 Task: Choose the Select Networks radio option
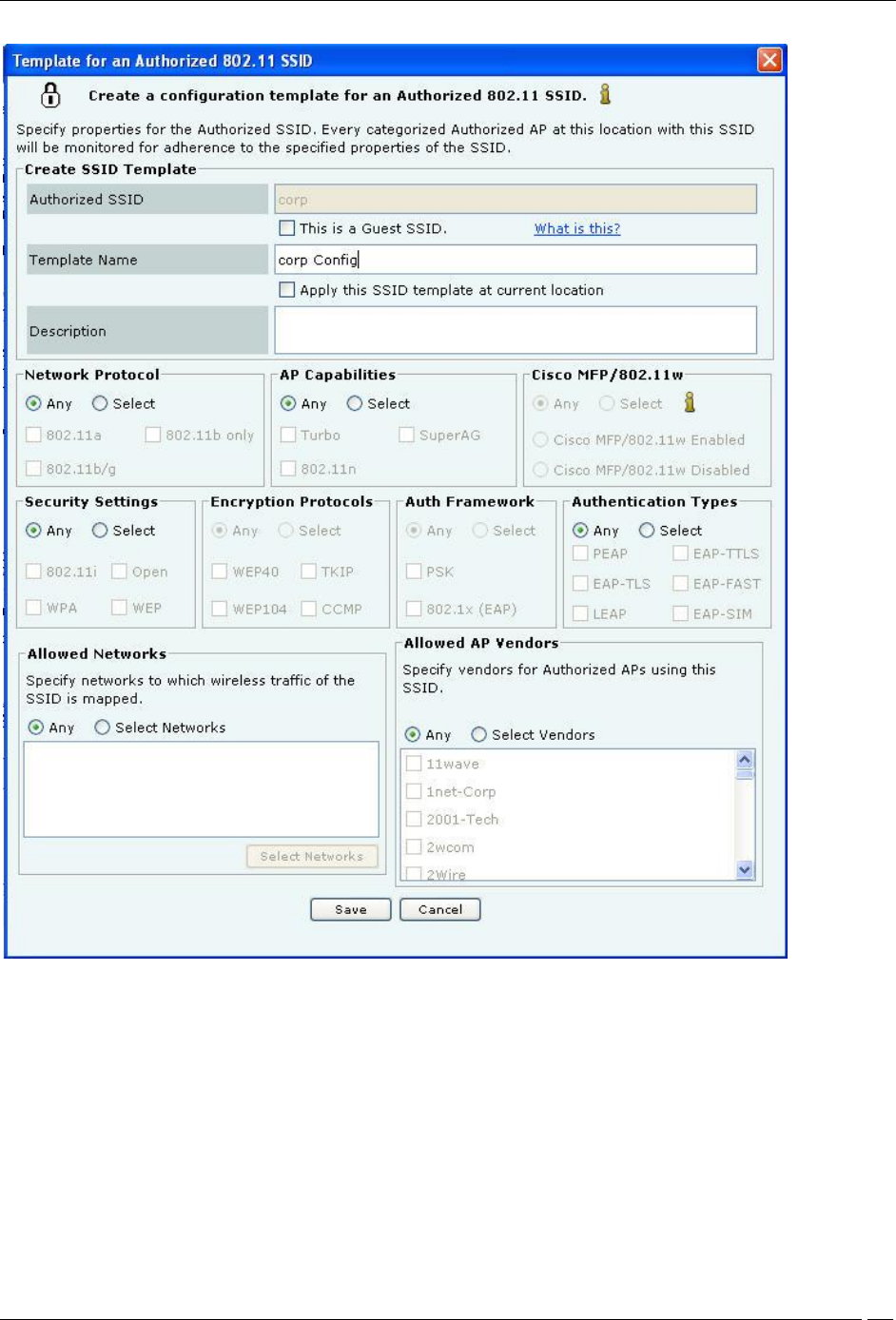tap(103, 728)
